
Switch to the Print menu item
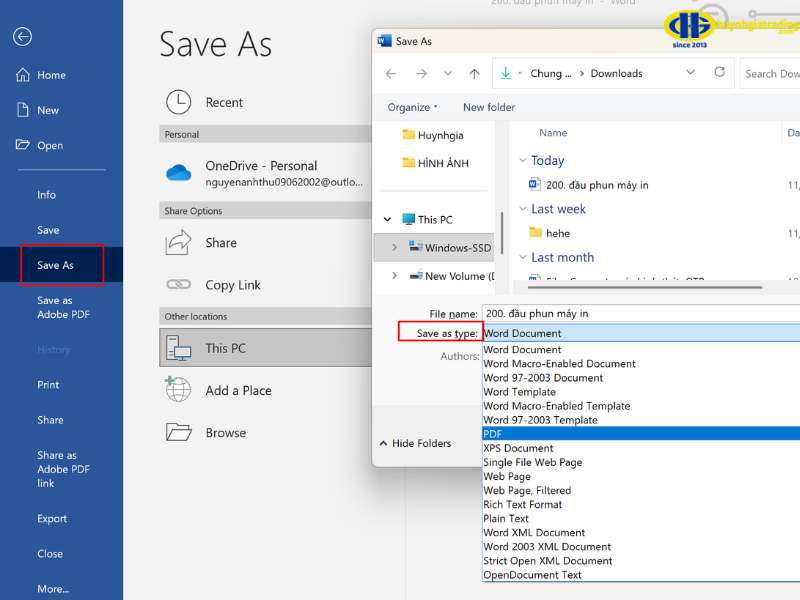(48, 384)
